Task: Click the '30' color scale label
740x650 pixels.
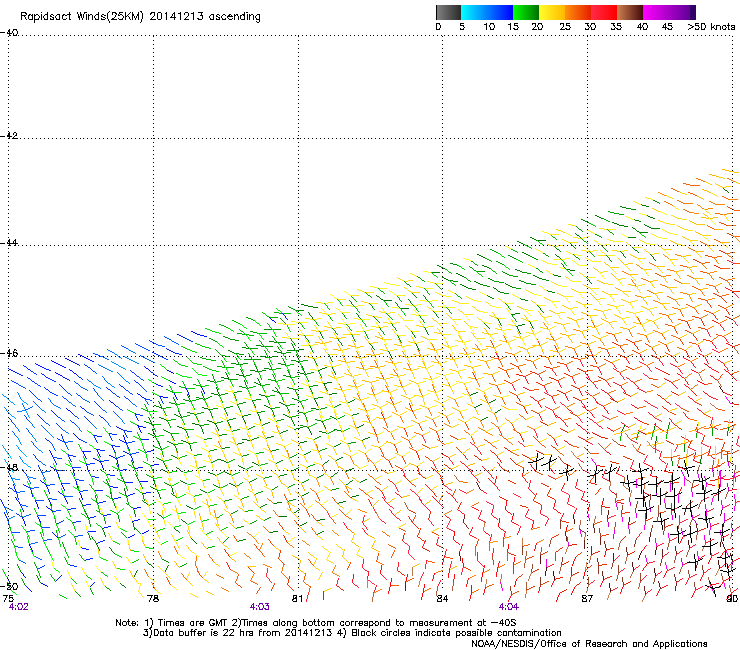Action: coord(590,27)
